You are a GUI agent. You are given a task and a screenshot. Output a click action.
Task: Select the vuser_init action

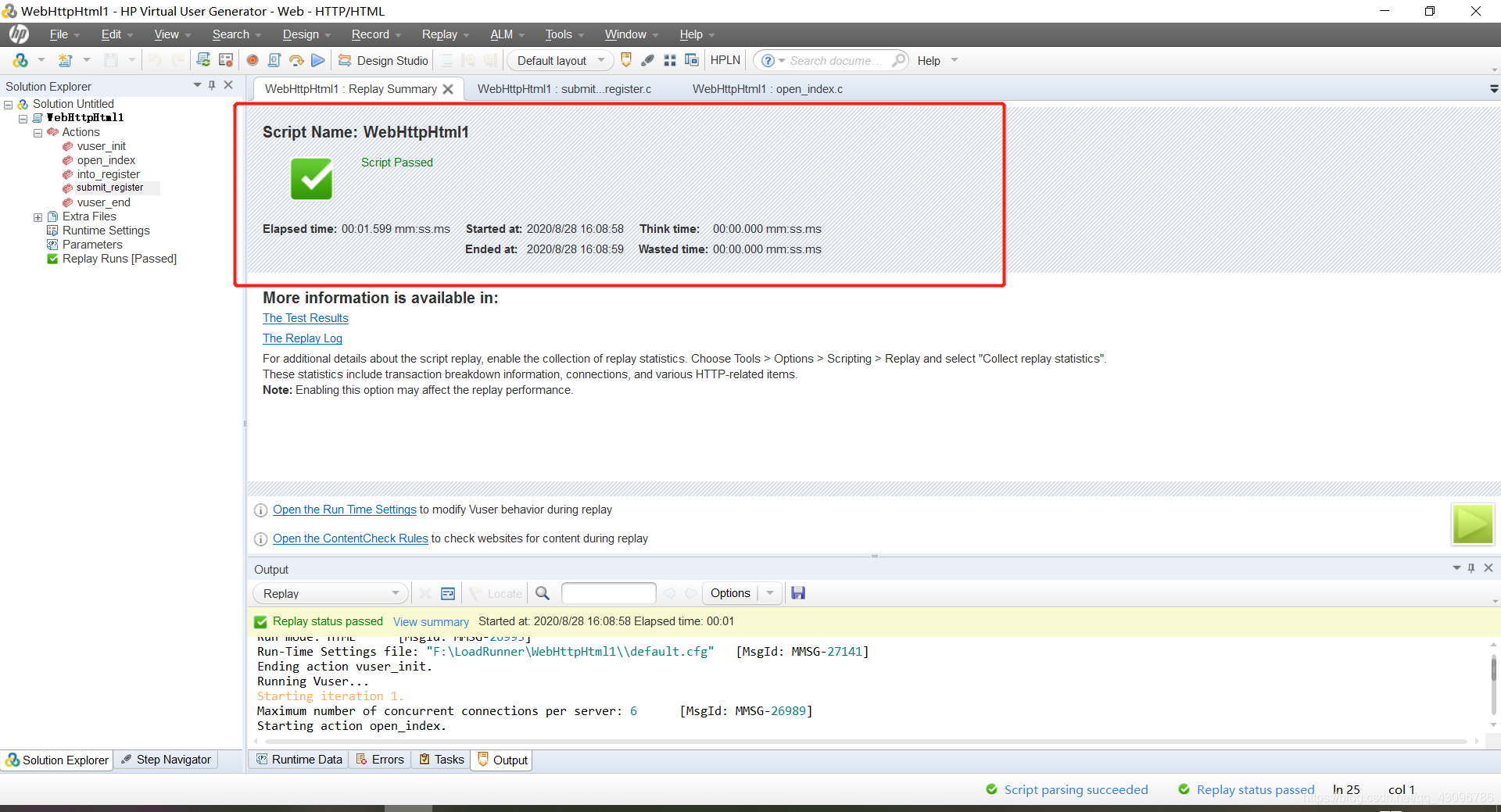pyautogui.click(x=101, y=146)
